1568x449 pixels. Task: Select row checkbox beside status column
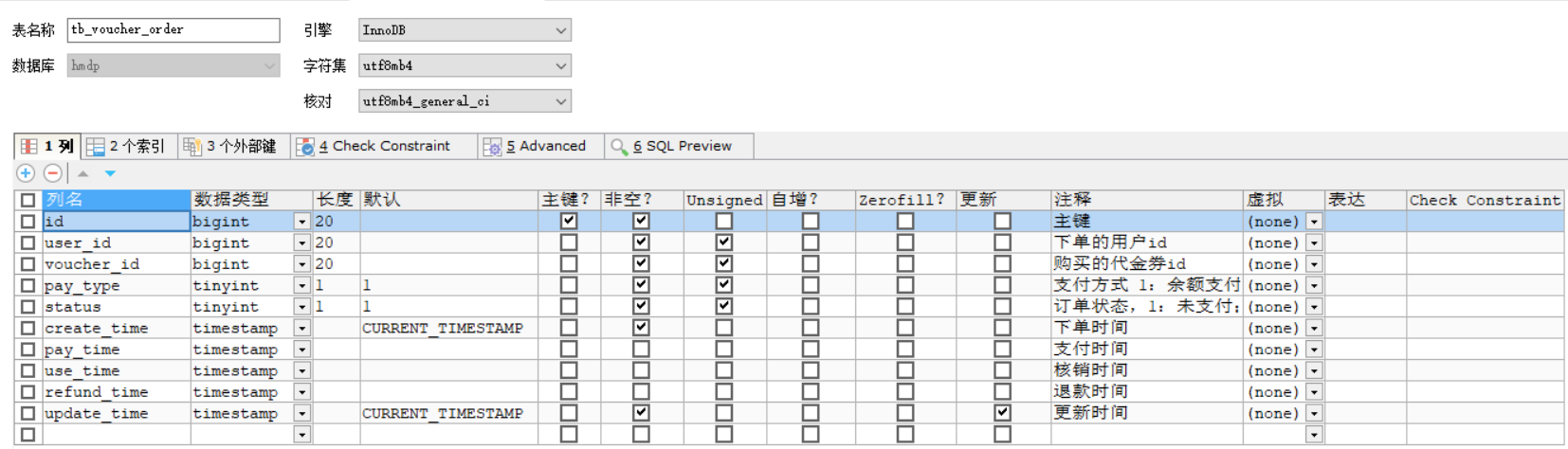pos(28,307)
